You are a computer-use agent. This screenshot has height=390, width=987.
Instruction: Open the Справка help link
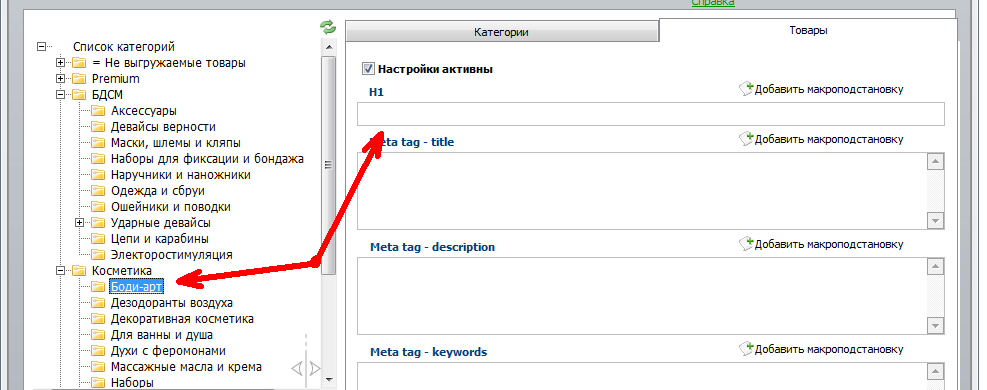(713, 3)
